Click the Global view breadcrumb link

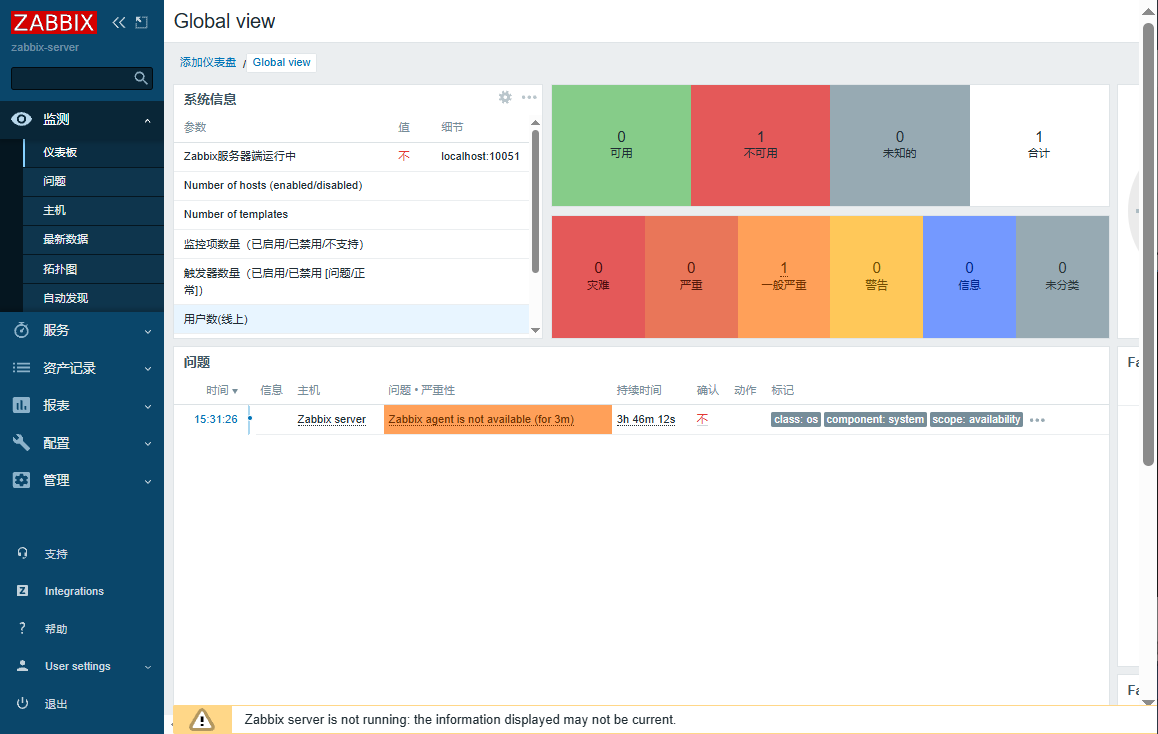(x=281, y=62)
